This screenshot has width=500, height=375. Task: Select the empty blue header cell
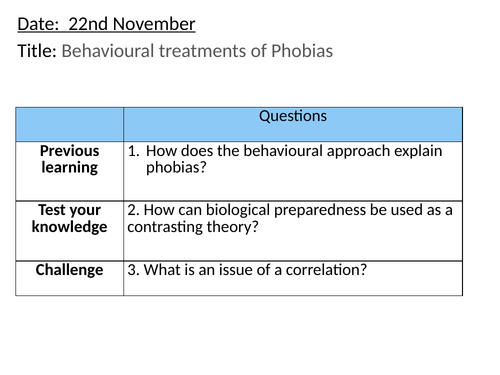click(x=69, y=124)
